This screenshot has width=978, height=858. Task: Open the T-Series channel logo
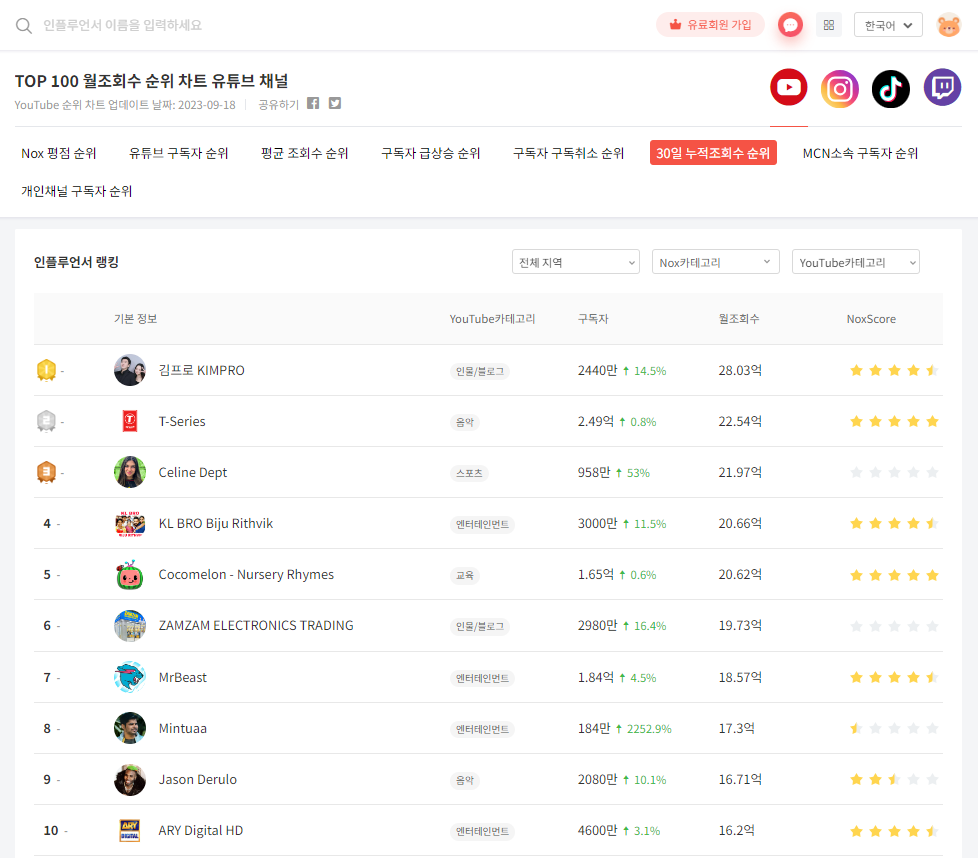coord(130,422)
